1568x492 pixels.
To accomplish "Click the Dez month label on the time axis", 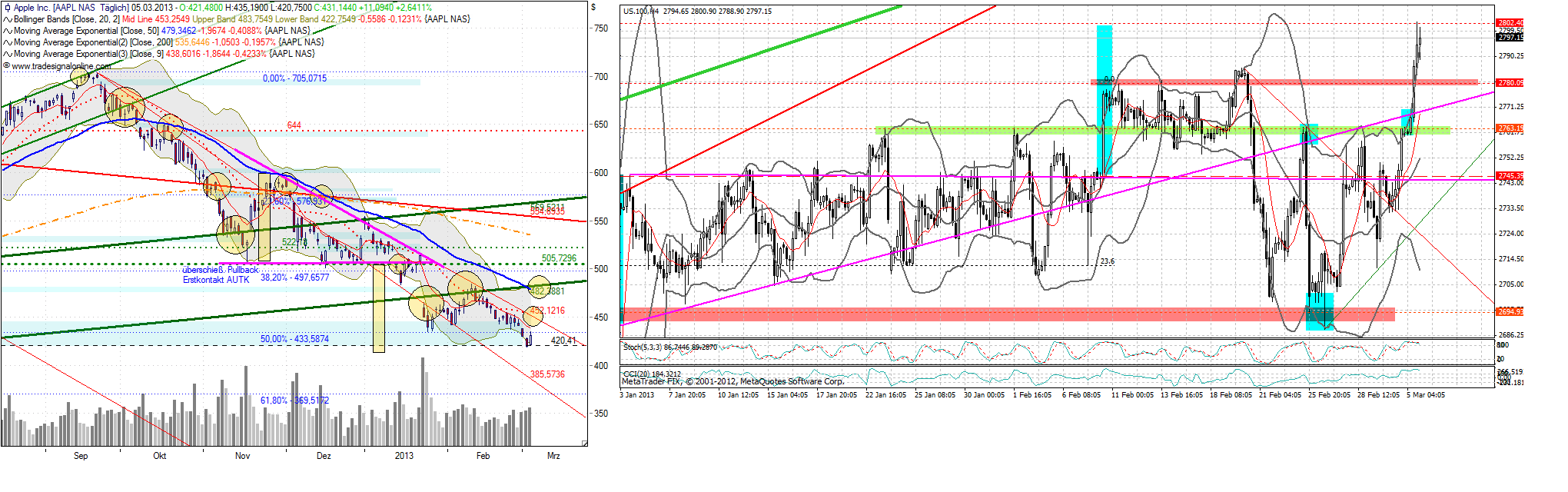I will [x=324, y=456].
